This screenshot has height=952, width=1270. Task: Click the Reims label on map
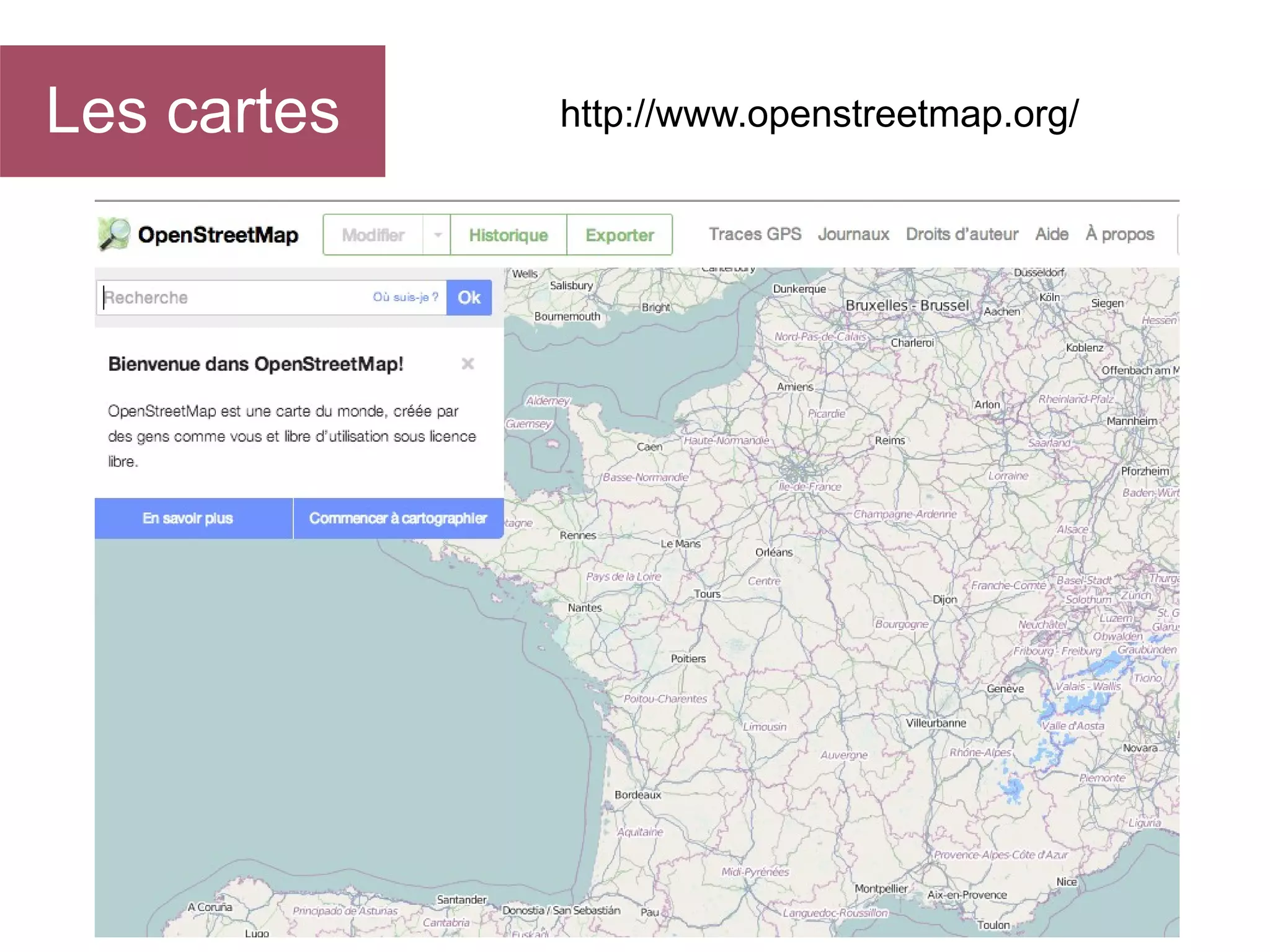[x=890, y=440]
